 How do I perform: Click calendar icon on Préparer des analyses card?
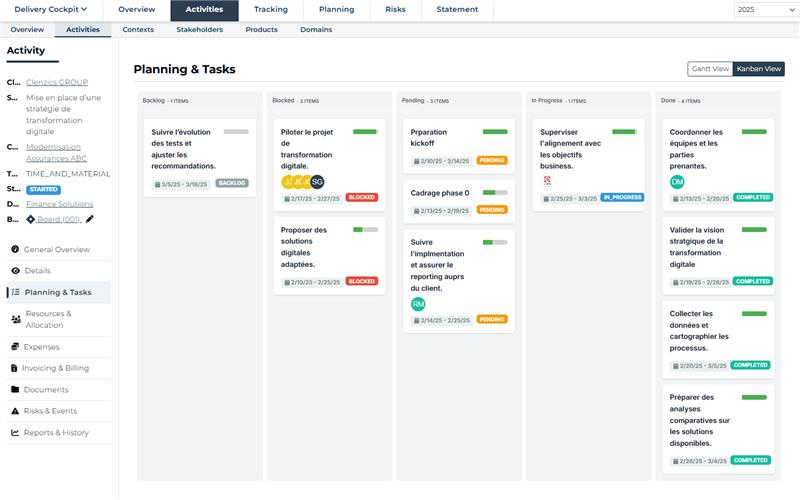point(676,461)
